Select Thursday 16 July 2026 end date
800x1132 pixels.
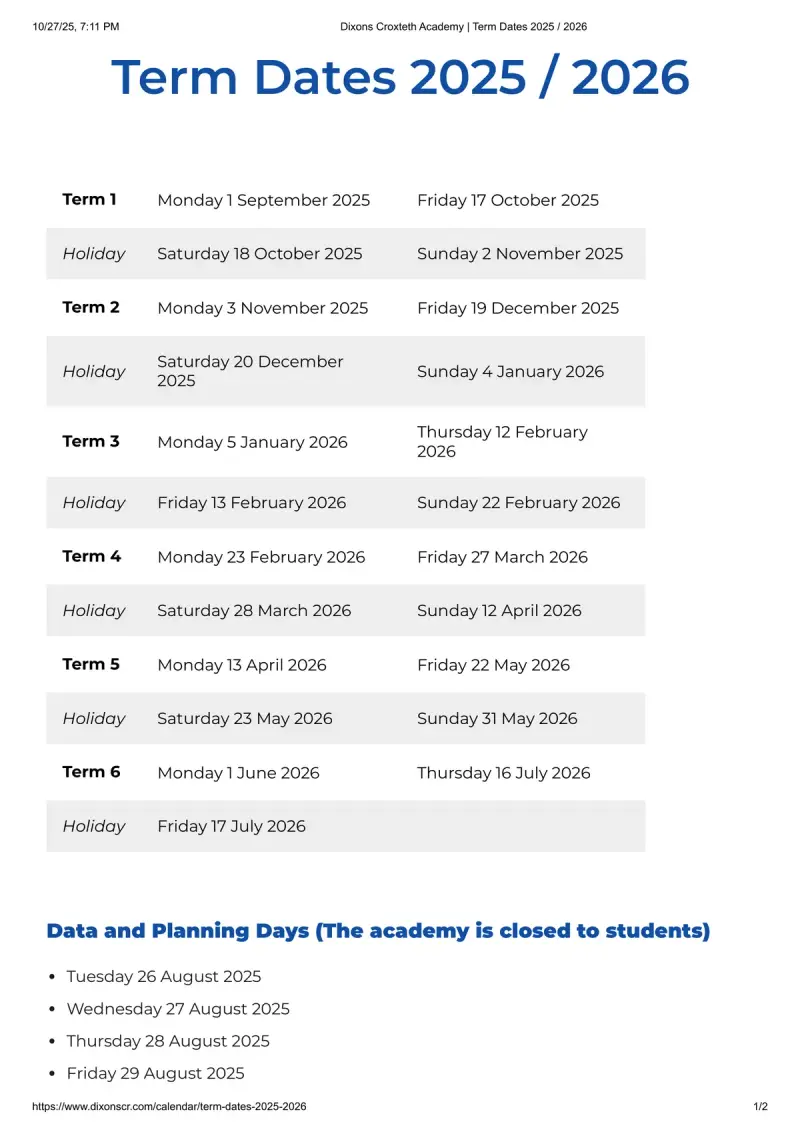[x=503, y=773]
